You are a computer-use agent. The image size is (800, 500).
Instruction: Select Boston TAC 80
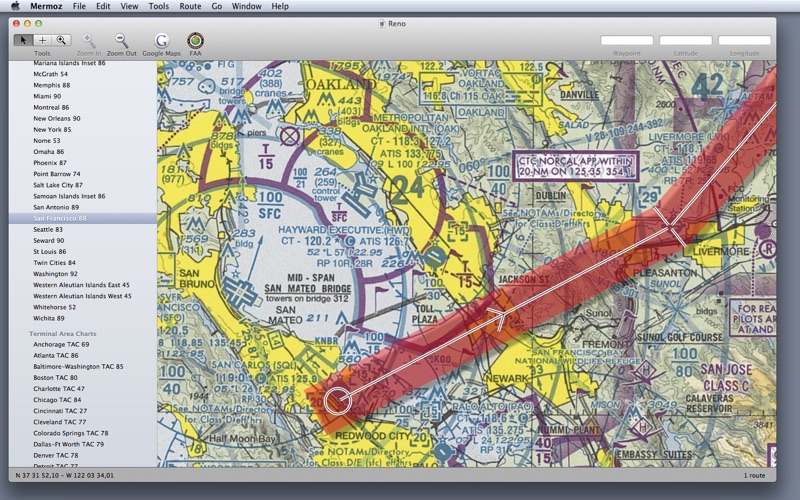tap(55, 378)
